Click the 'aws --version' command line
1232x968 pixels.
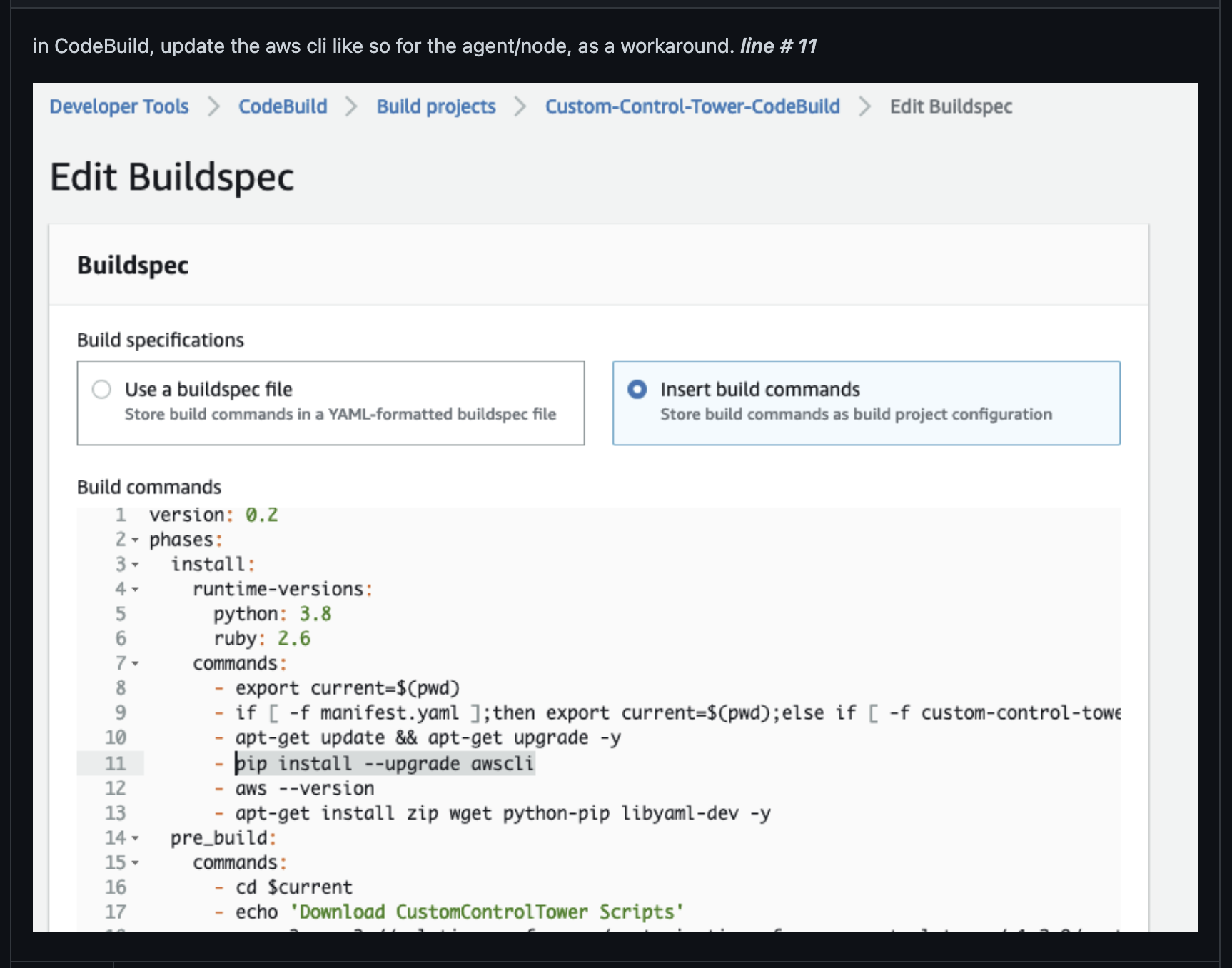tap(305, 788)
